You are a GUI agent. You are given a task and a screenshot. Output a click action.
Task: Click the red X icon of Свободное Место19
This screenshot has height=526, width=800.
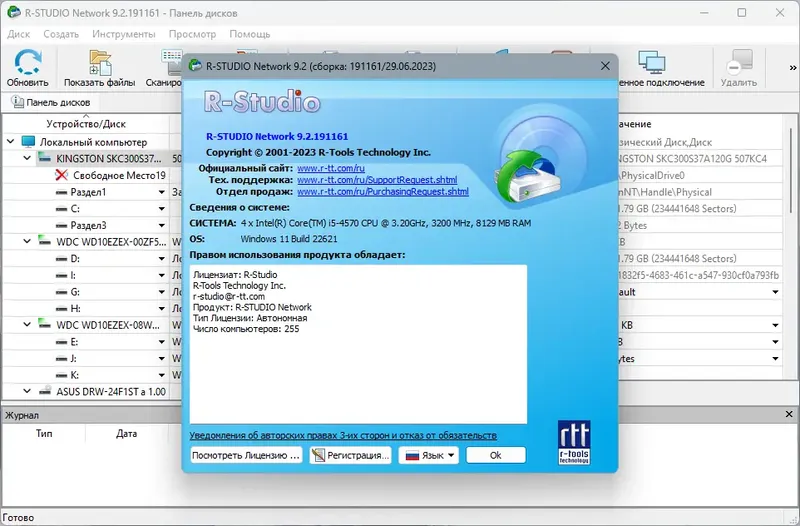(x=61, y=175)
